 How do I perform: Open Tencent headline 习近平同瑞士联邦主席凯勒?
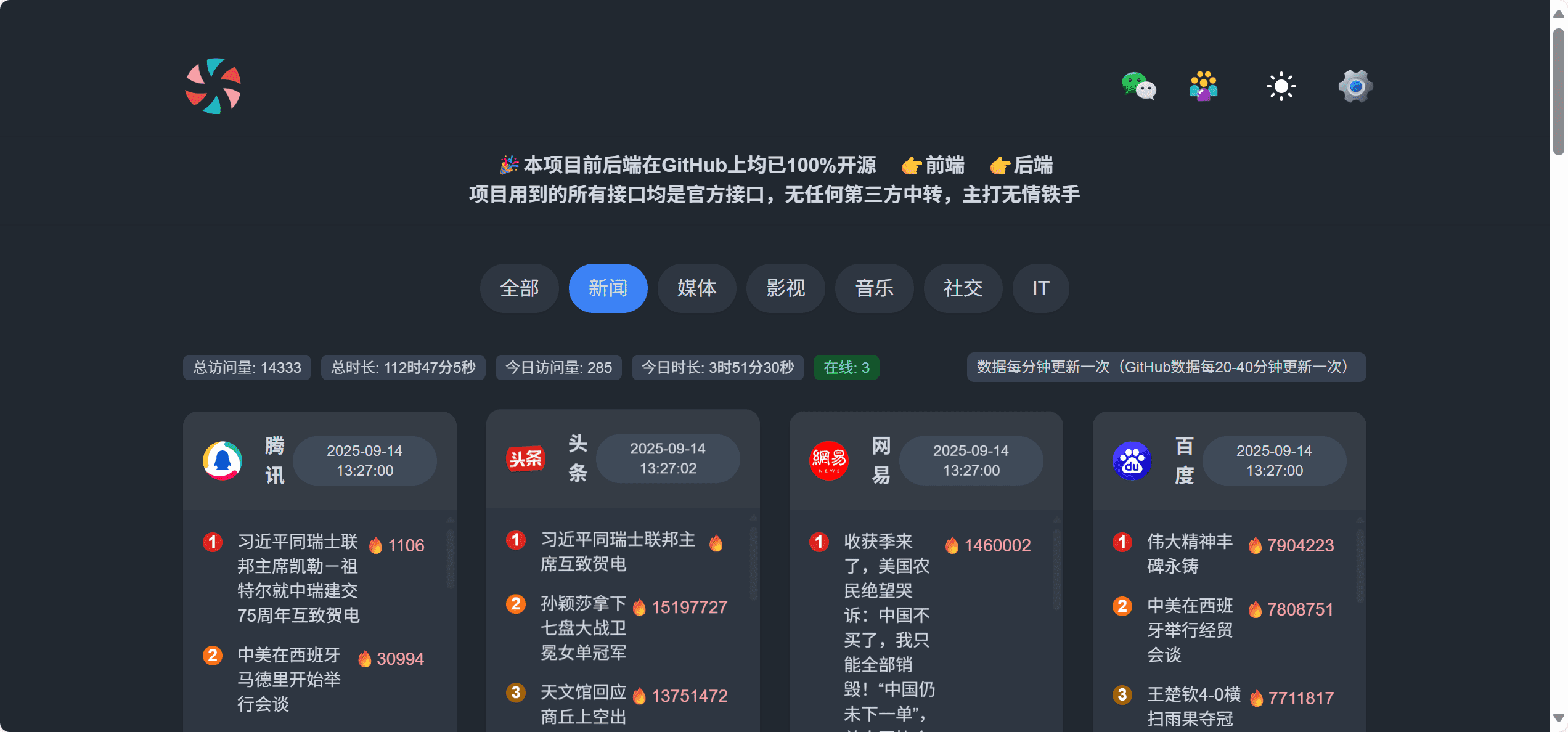[x=298, y=579]
